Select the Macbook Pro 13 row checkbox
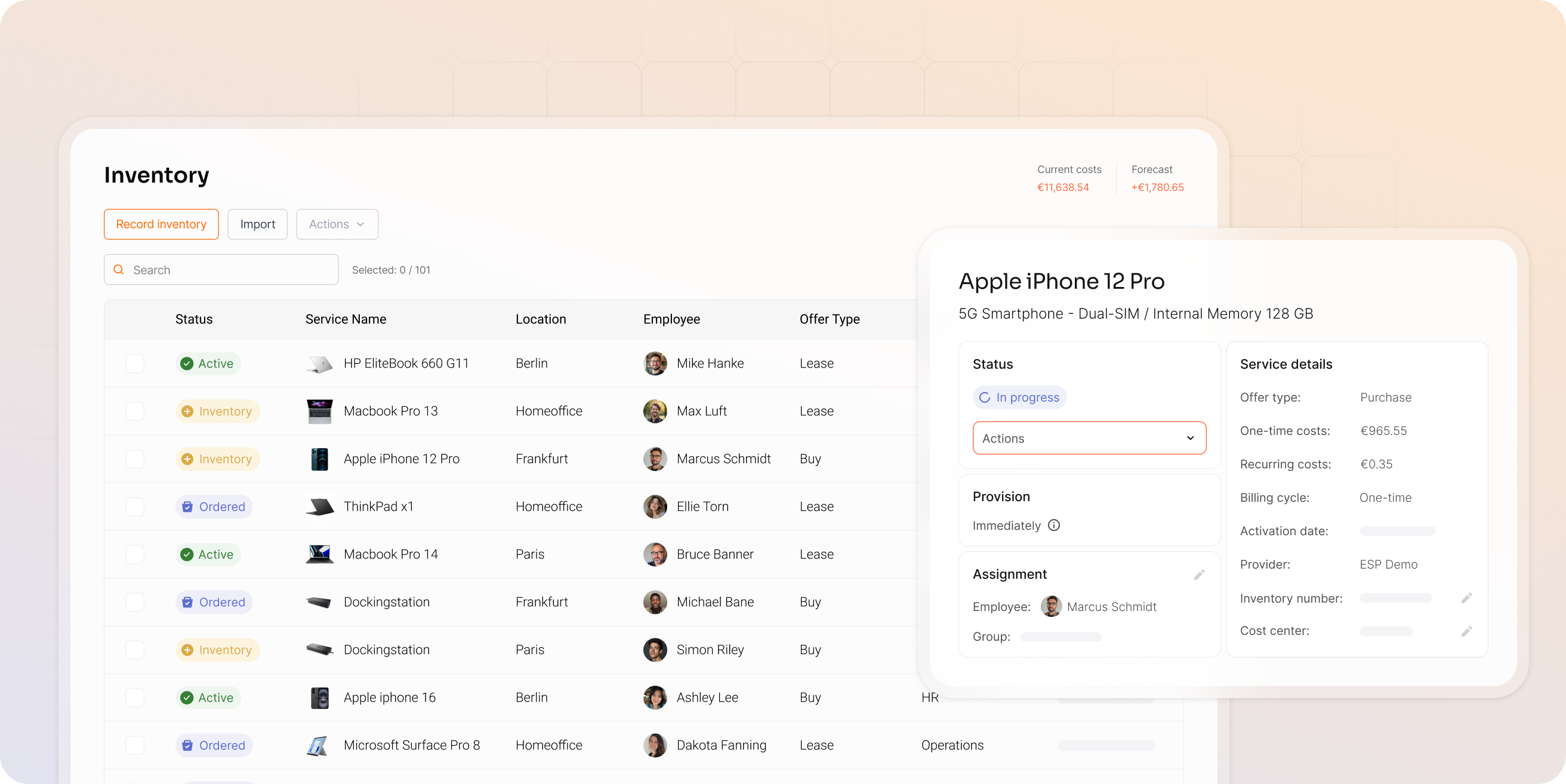This screenshot has width=1566, height=784. coord(134,411)
